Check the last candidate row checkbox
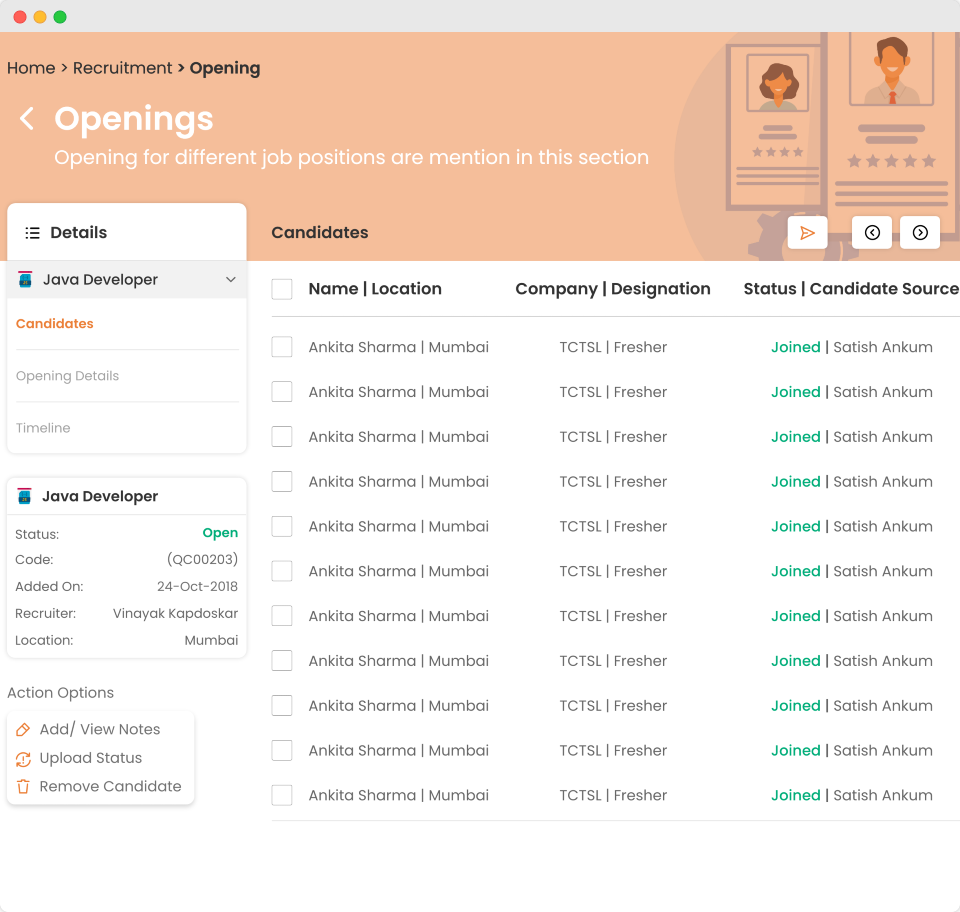The image size is (960, 912). coord(282,795)
